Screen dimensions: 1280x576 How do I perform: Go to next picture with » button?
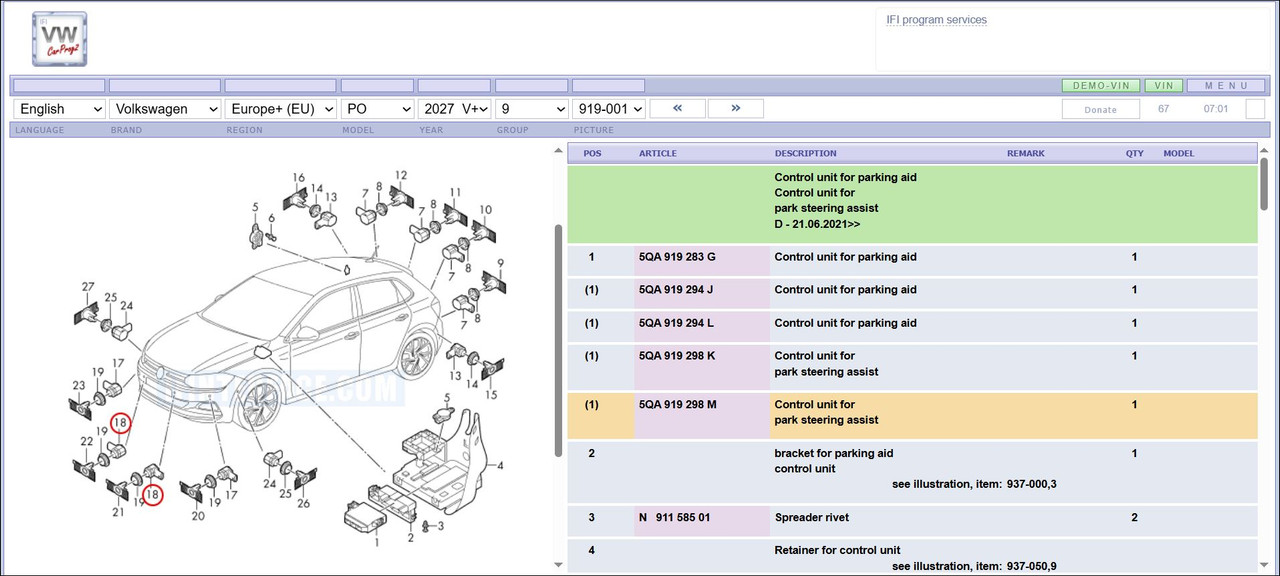tap(736, 108)
